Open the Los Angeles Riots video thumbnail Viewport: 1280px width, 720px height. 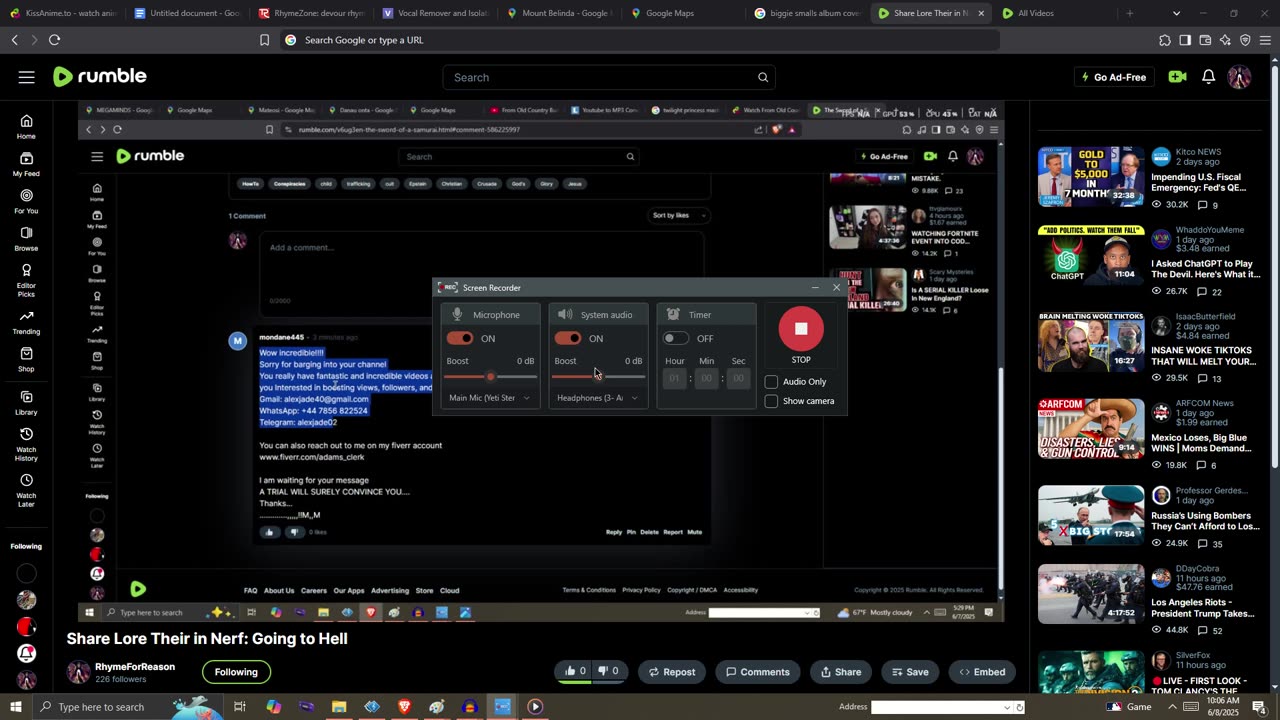click(x=1091, y=594)
